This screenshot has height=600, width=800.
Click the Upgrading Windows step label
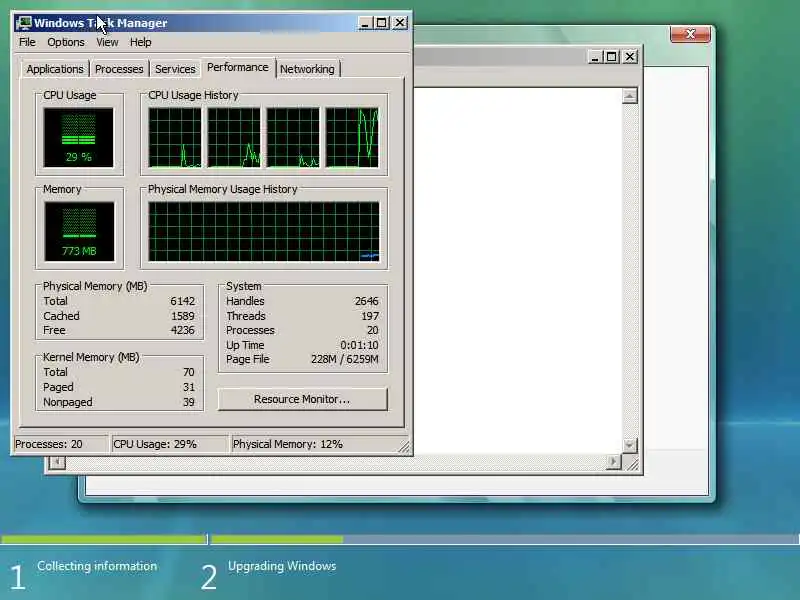tap(282, 566)
